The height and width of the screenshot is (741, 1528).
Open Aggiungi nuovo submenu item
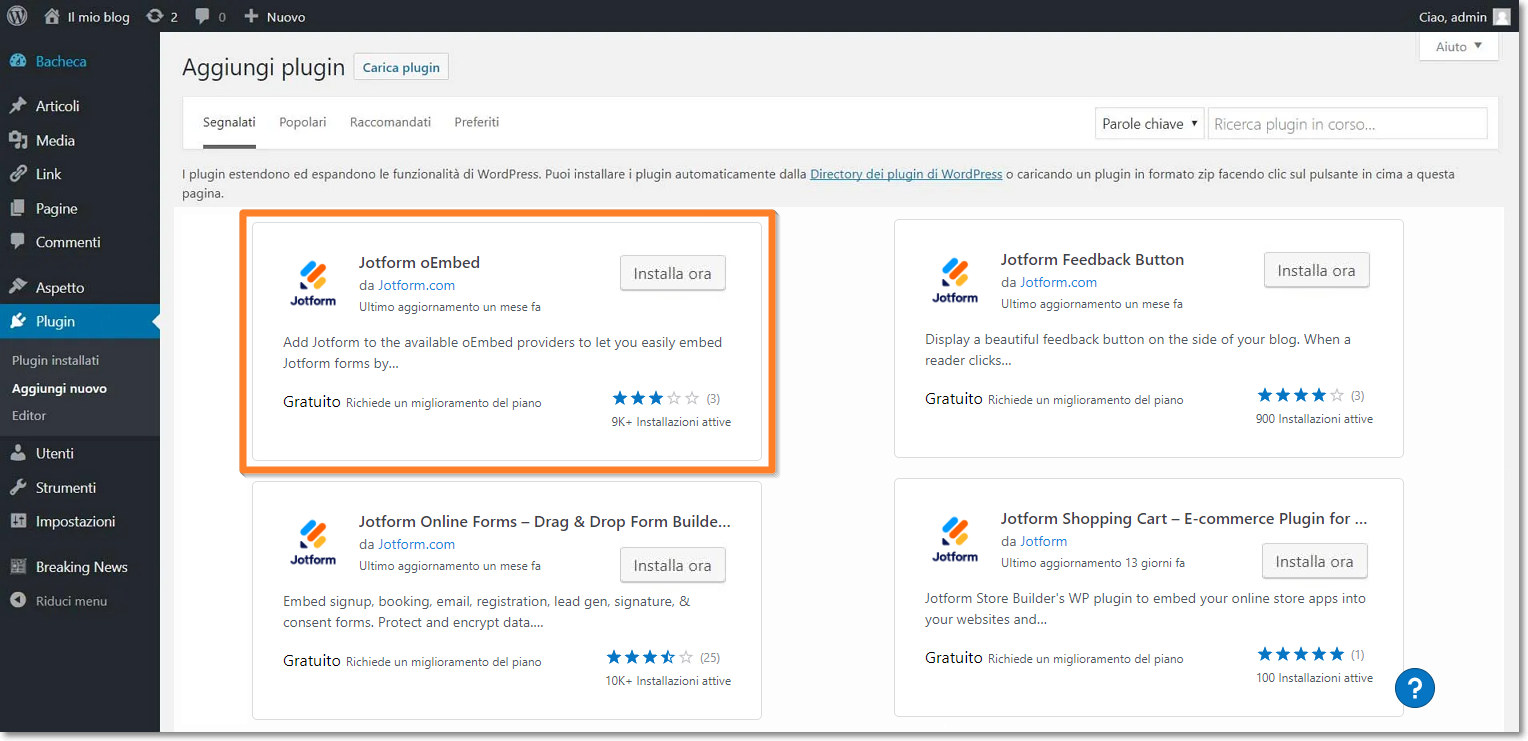(x=59, y=388)
